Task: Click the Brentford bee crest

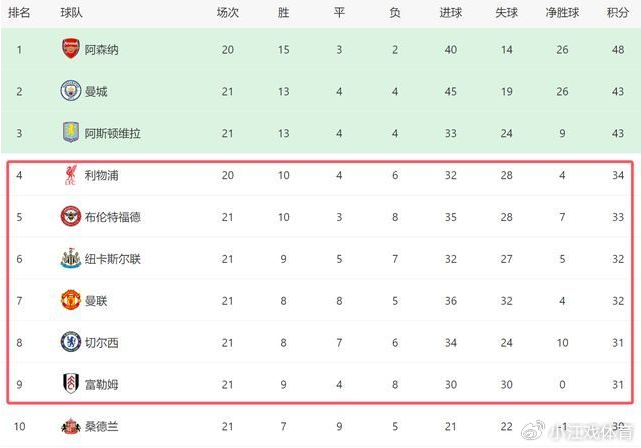Action: pos(70,217)
